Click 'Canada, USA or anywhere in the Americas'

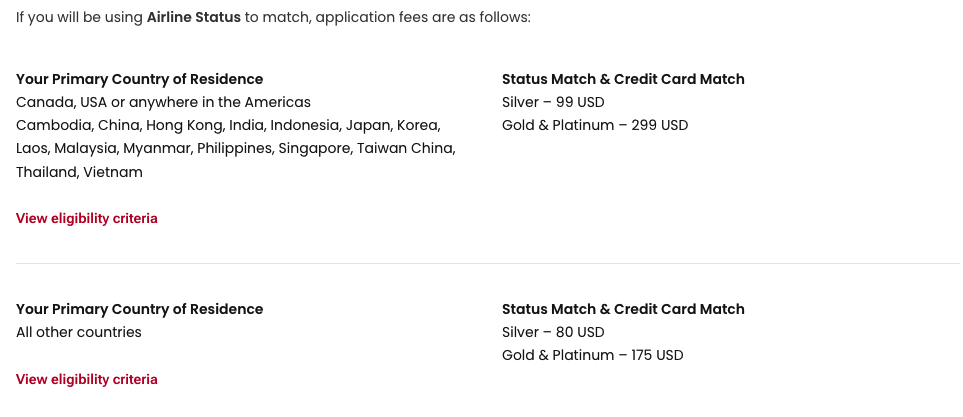point(163,102)
